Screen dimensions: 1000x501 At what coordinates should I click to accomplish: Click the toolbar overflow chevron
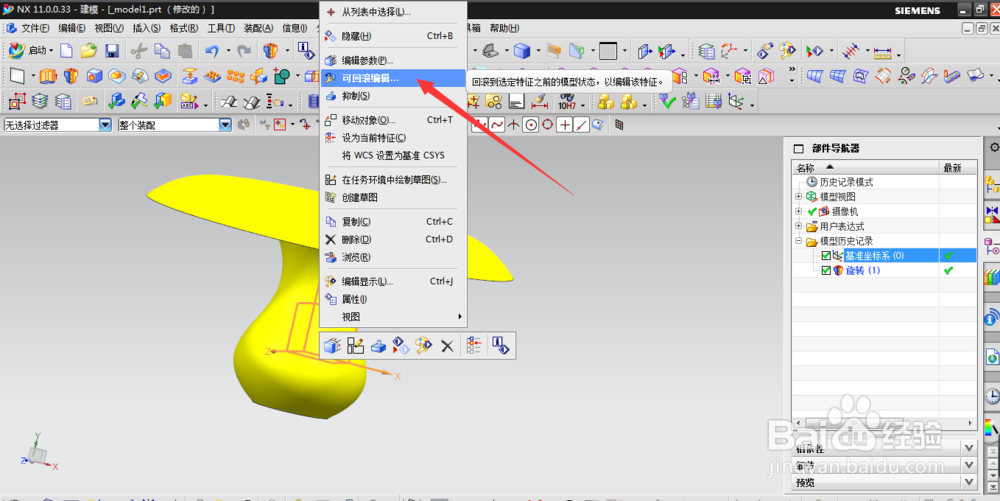(791, 69)
